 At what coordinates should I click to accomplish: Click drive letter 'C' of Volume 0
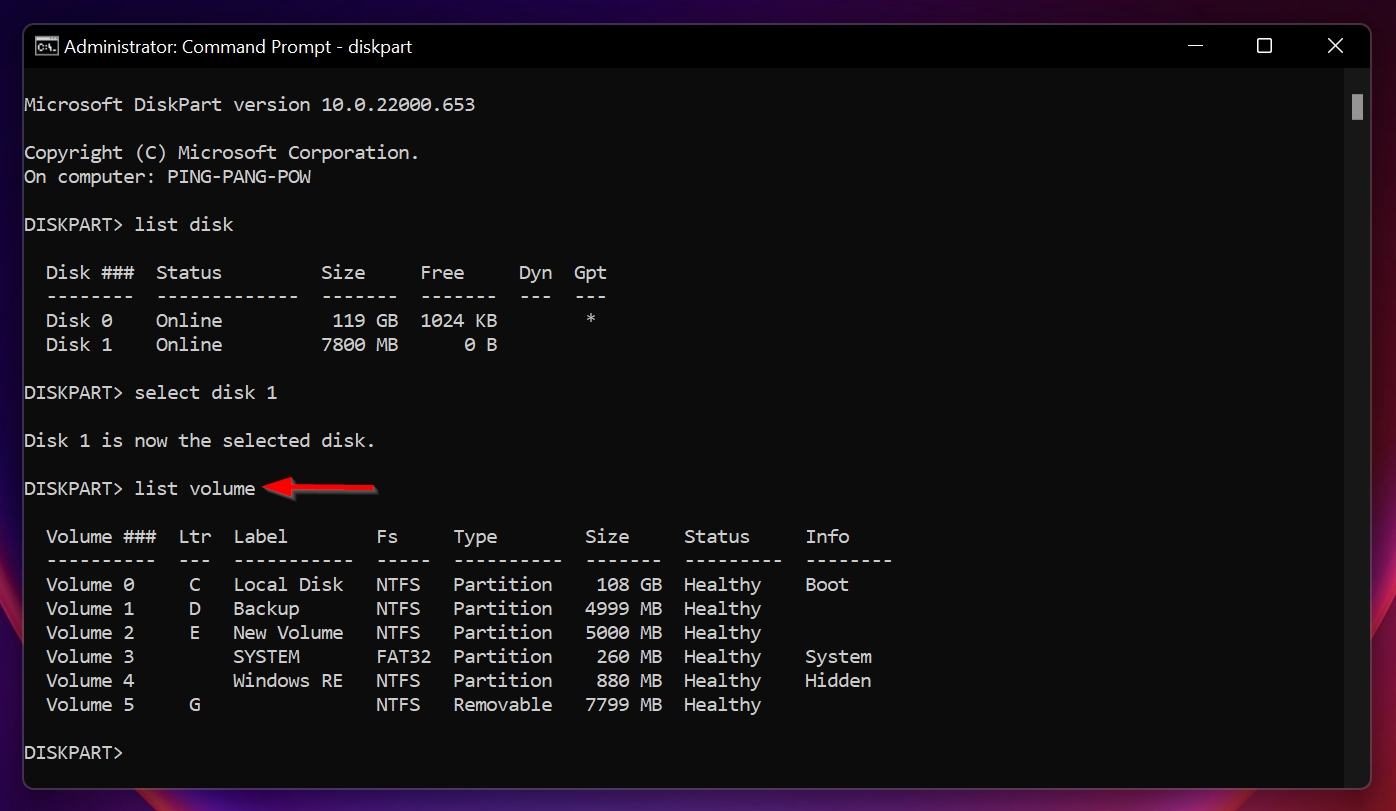coord(195,585)
